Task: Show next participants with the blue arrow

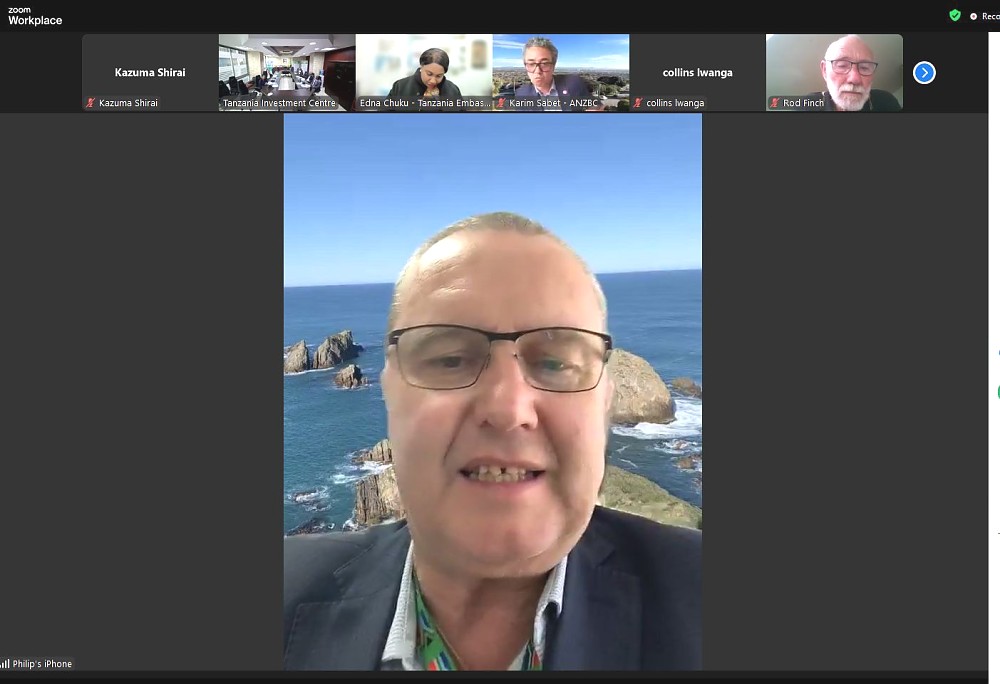Action: coord(924,72)
